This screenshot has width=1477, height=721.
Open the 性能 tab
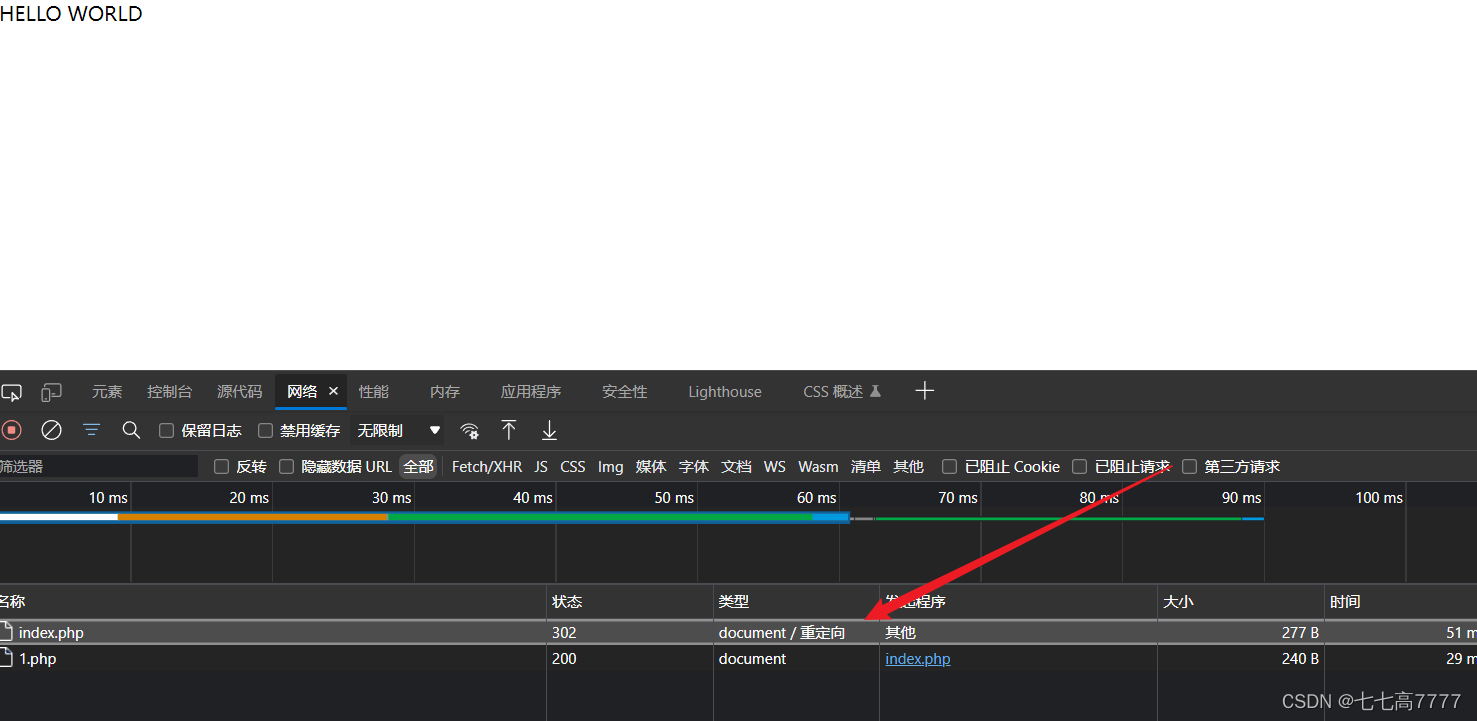[374, 391]
